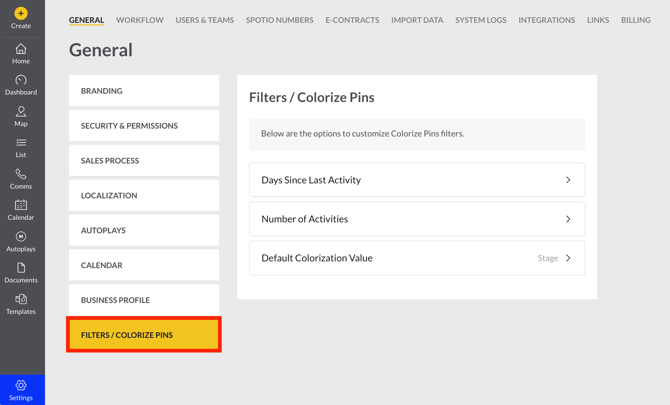Select the General tab
This screenshot has height=405, width=670.
click(x=86, y=20)
